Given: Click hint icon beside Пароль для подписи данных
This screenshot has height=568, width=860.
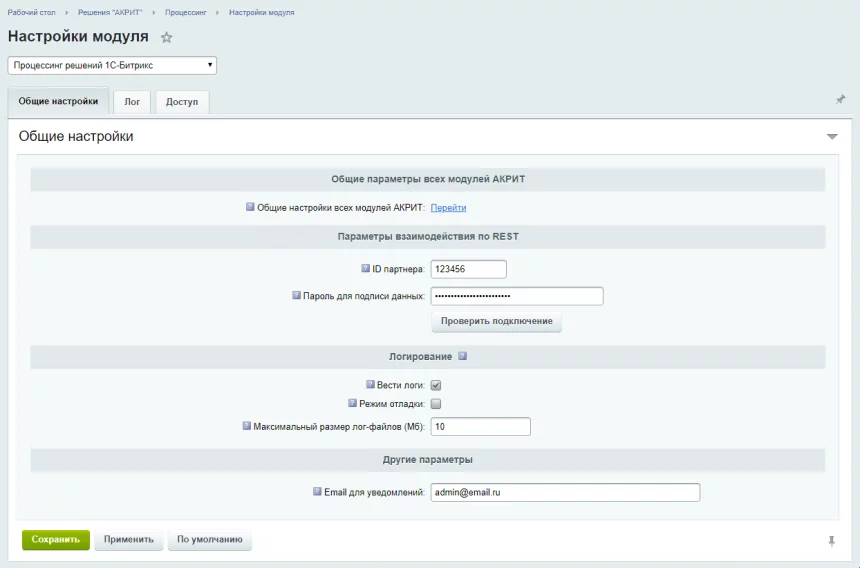Looking at the screenshot, I should [296, 296].
